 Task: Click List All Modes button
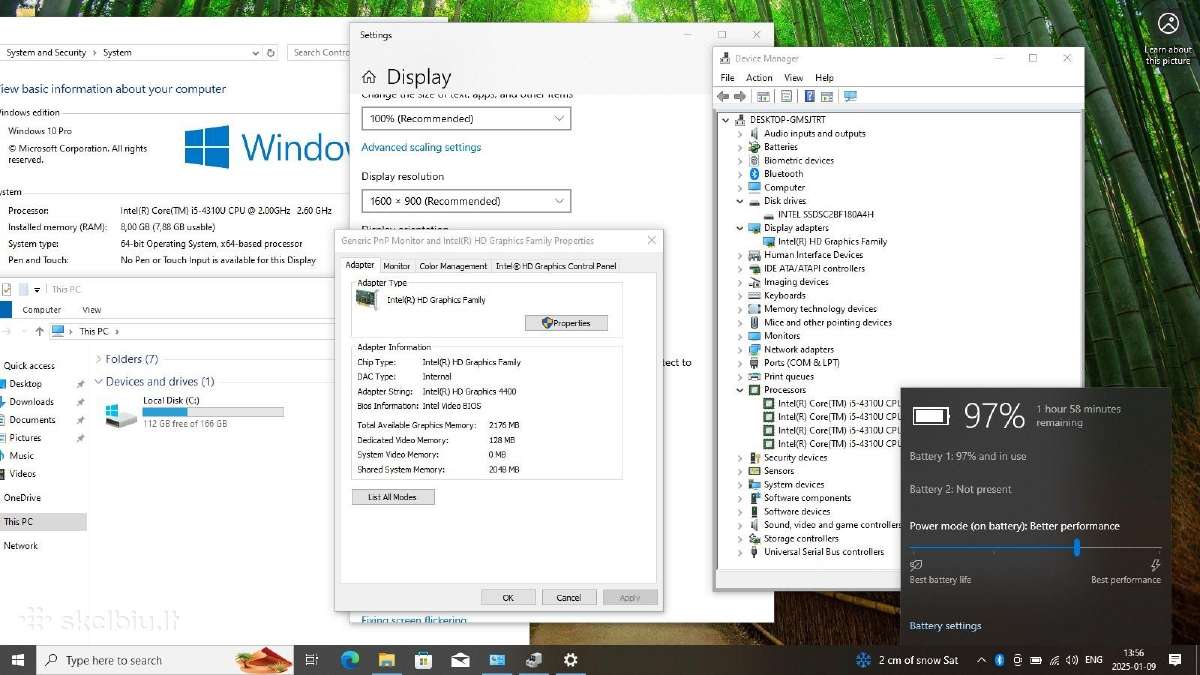point(393,497)
